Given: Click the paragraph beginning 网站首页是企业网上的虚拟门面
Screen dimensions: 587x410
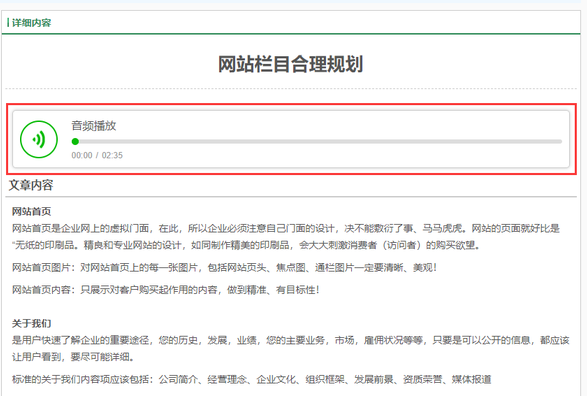Looking at the screenshot, I should (x=286, y=237).
